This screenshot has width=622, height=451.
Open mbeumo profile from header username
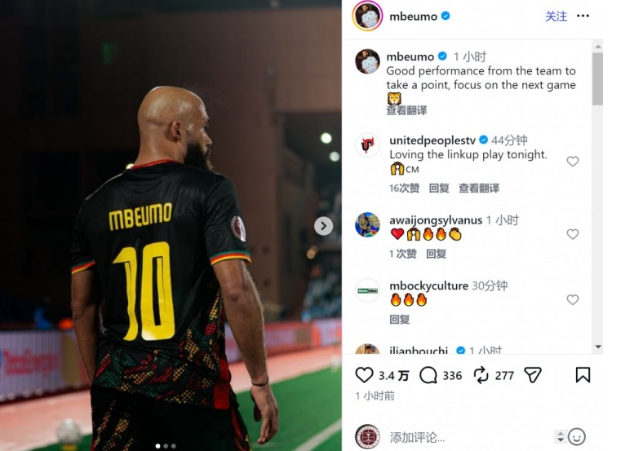pos(413,16)
